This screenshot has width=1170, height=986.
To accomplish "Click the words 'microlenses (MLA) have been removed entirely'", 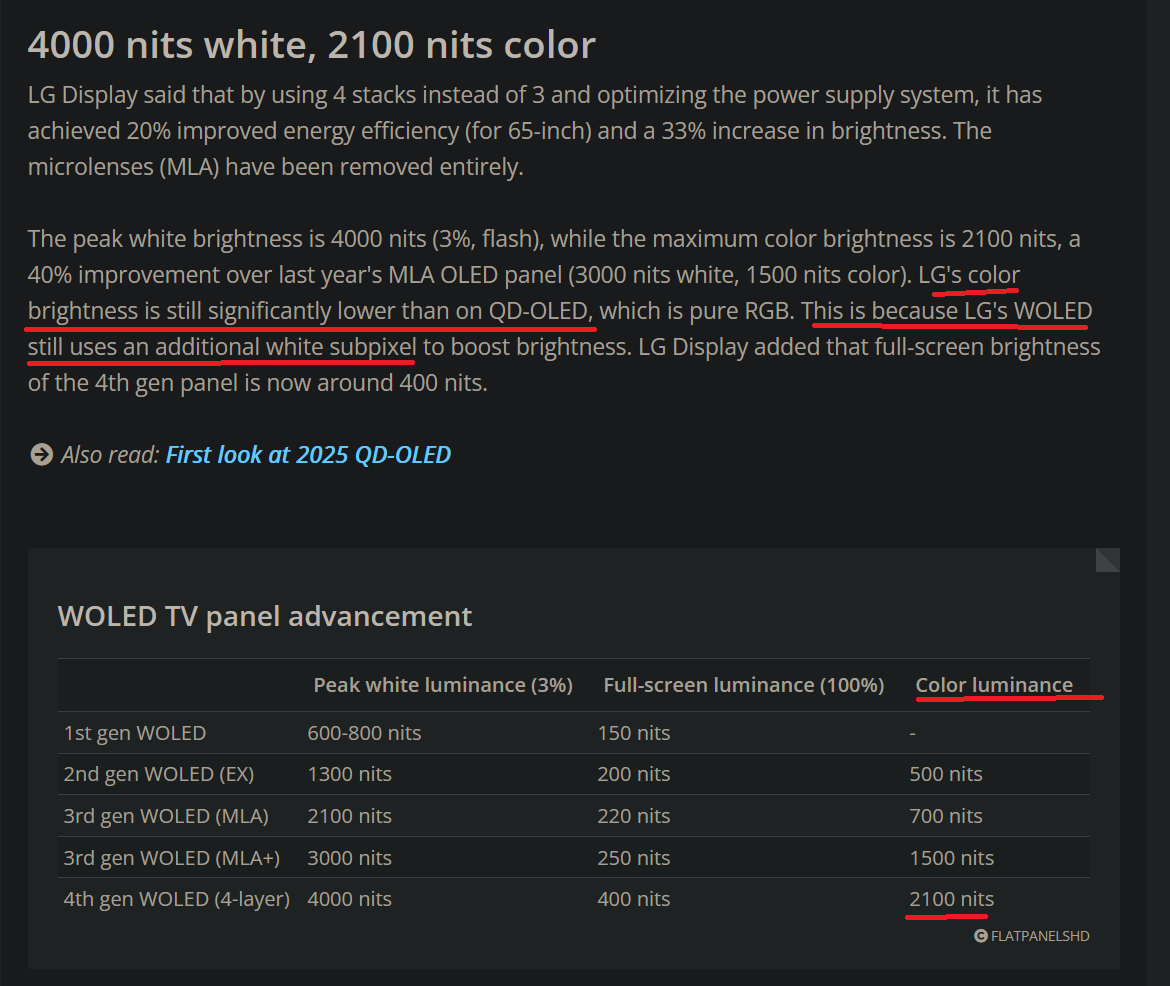I will point(273,166).
